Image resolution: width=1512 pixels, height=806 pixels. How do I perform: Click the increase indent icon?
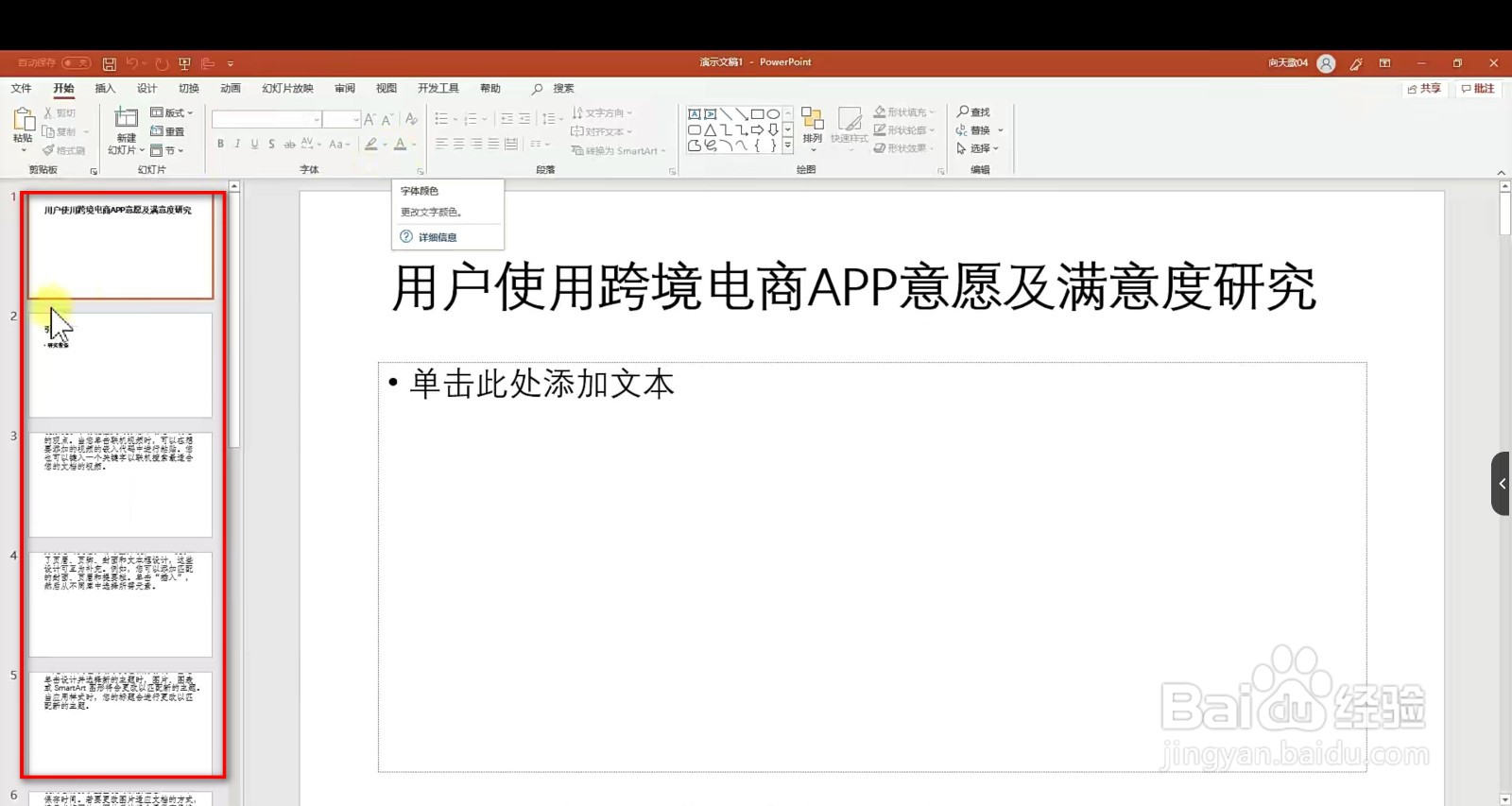[x=524, y=119]
